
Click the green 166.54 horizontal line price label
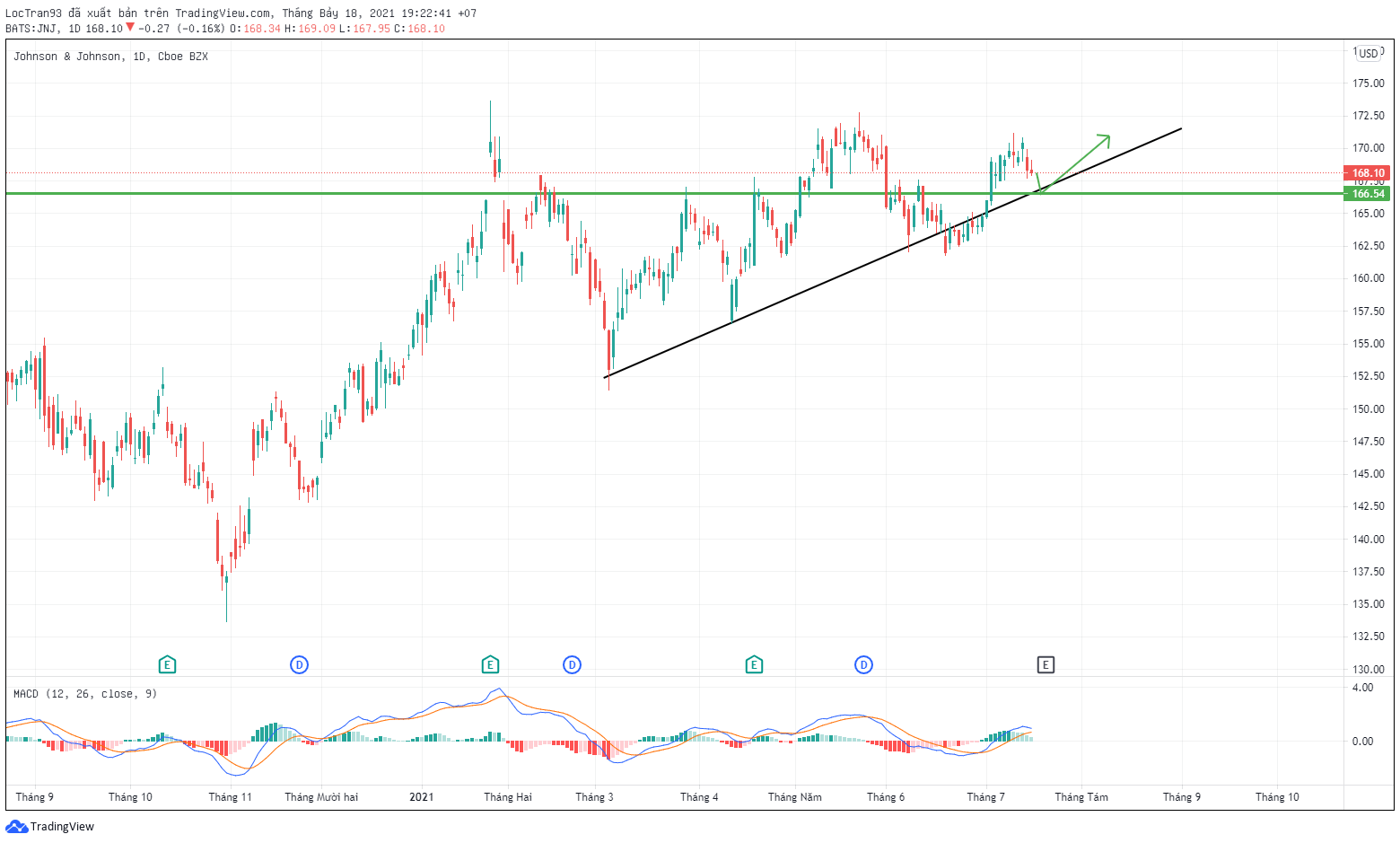1368,194
